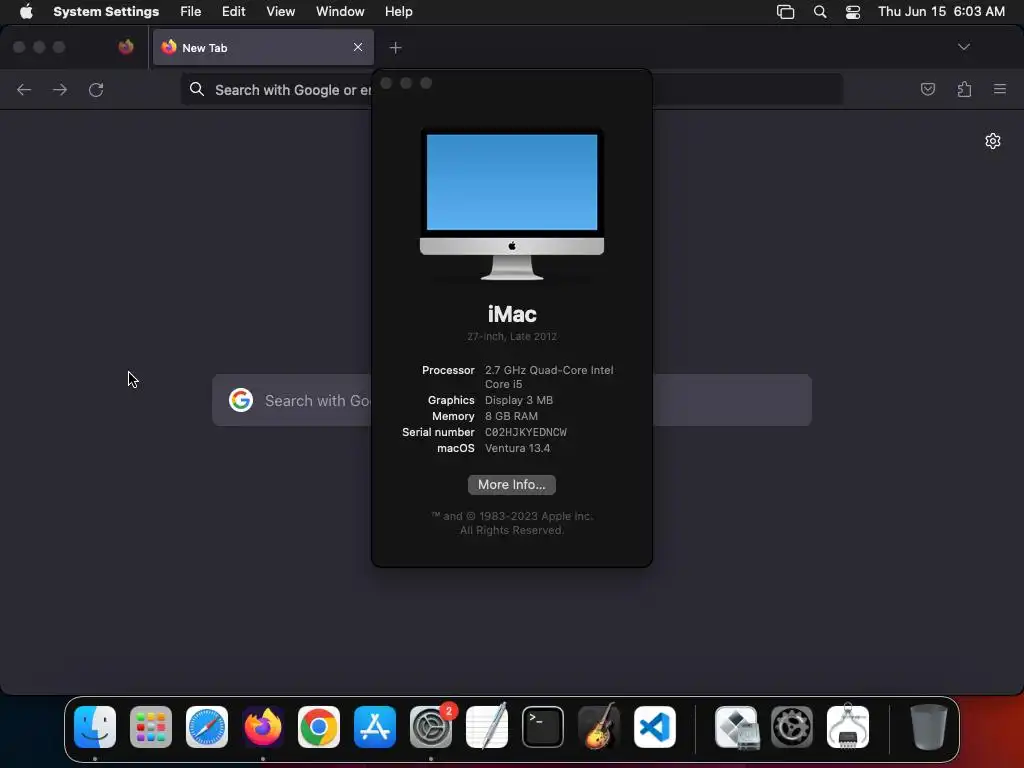Focus the Firefox address bar
This screenshot has width=1024, height=768.
(511, 89)
